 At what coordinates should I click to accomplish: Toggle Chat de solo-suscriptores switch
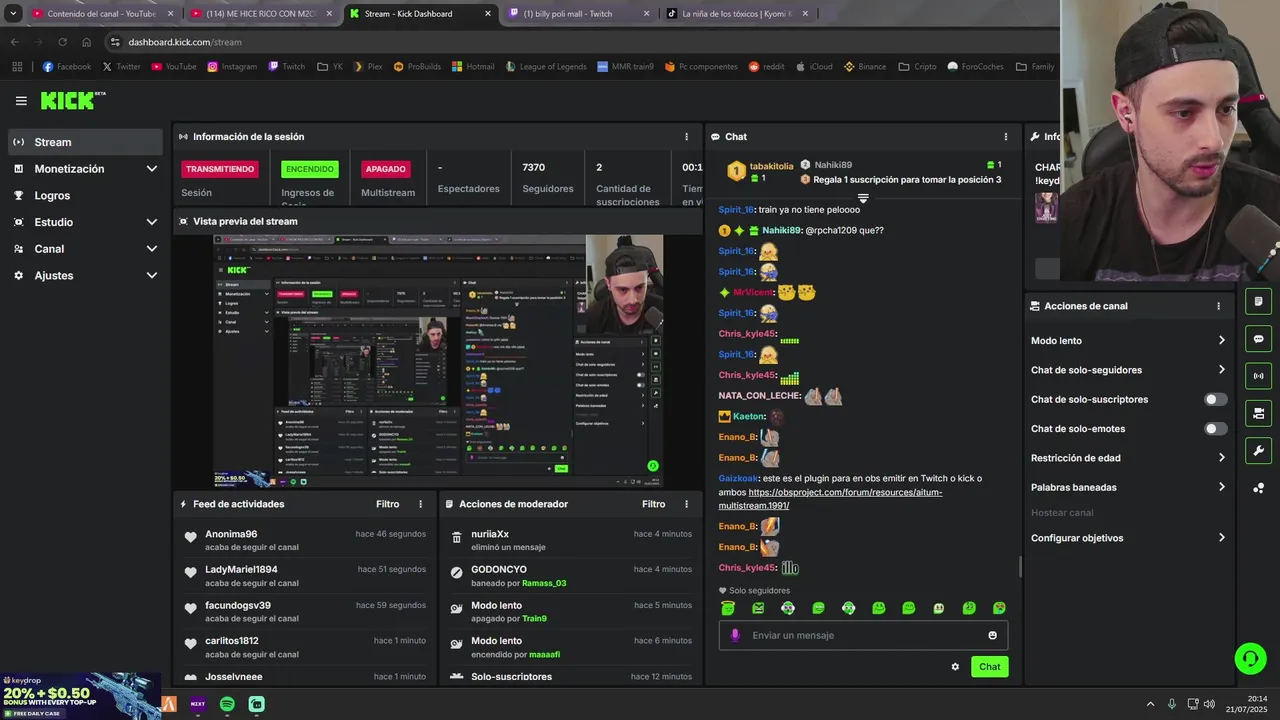[1215, 399]
